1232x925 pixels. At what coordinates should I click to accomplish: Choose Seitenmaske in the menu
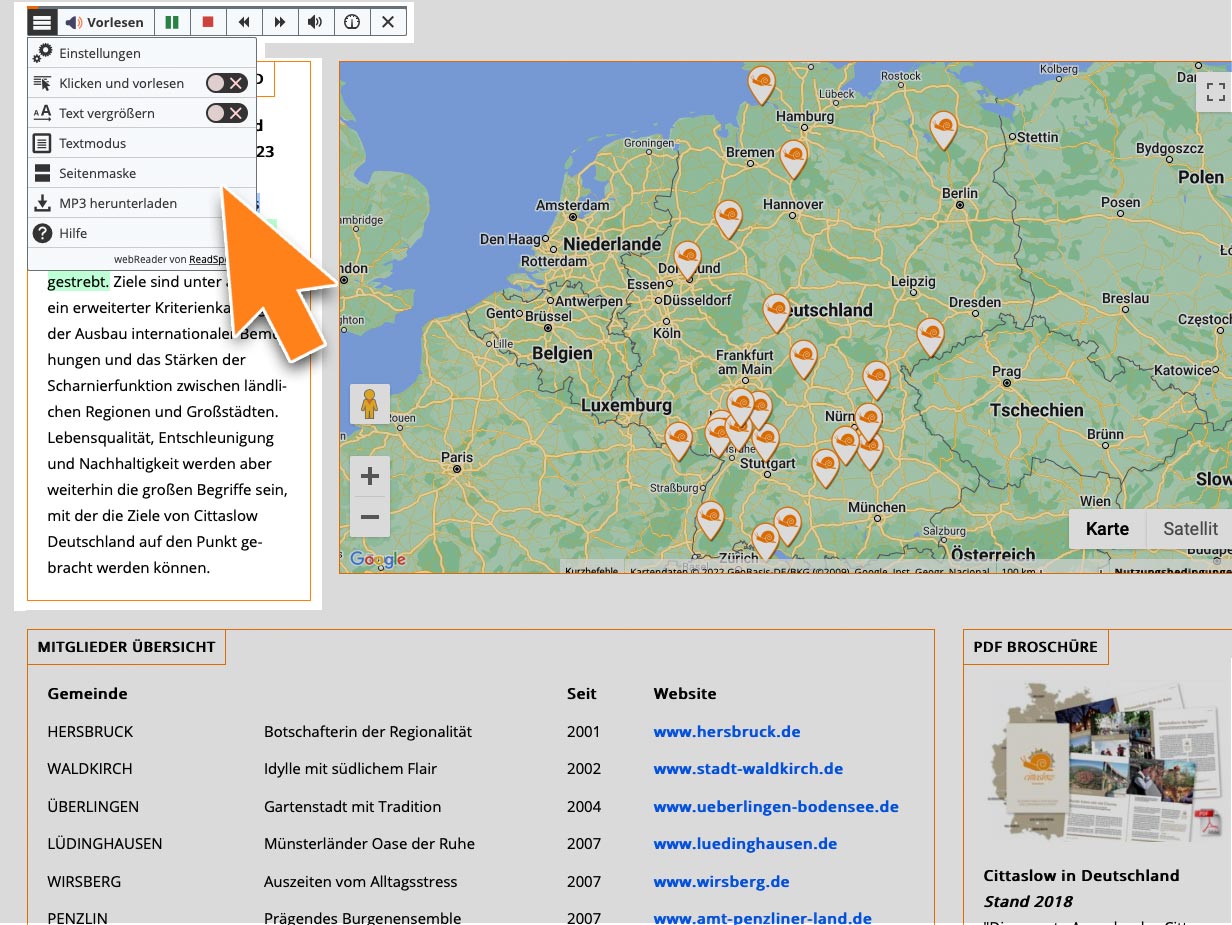click(x=97, y=173)
